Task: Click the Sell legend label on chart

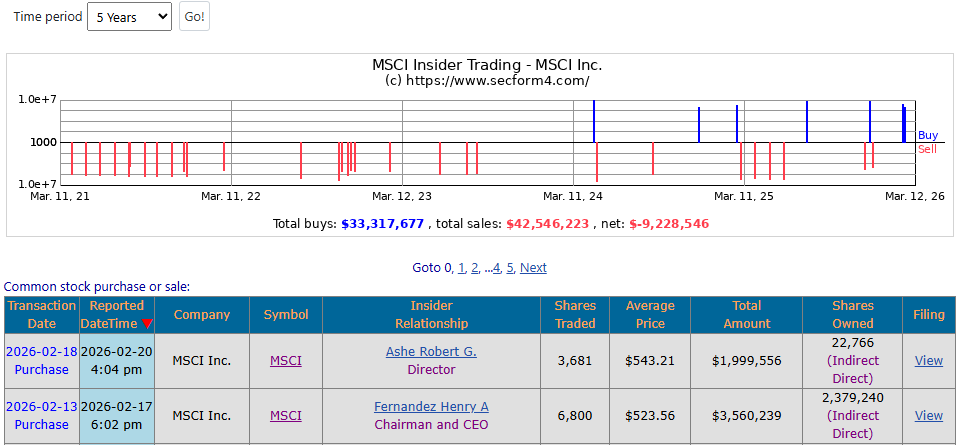Action: pyautogui.click(x=927, y=149)
